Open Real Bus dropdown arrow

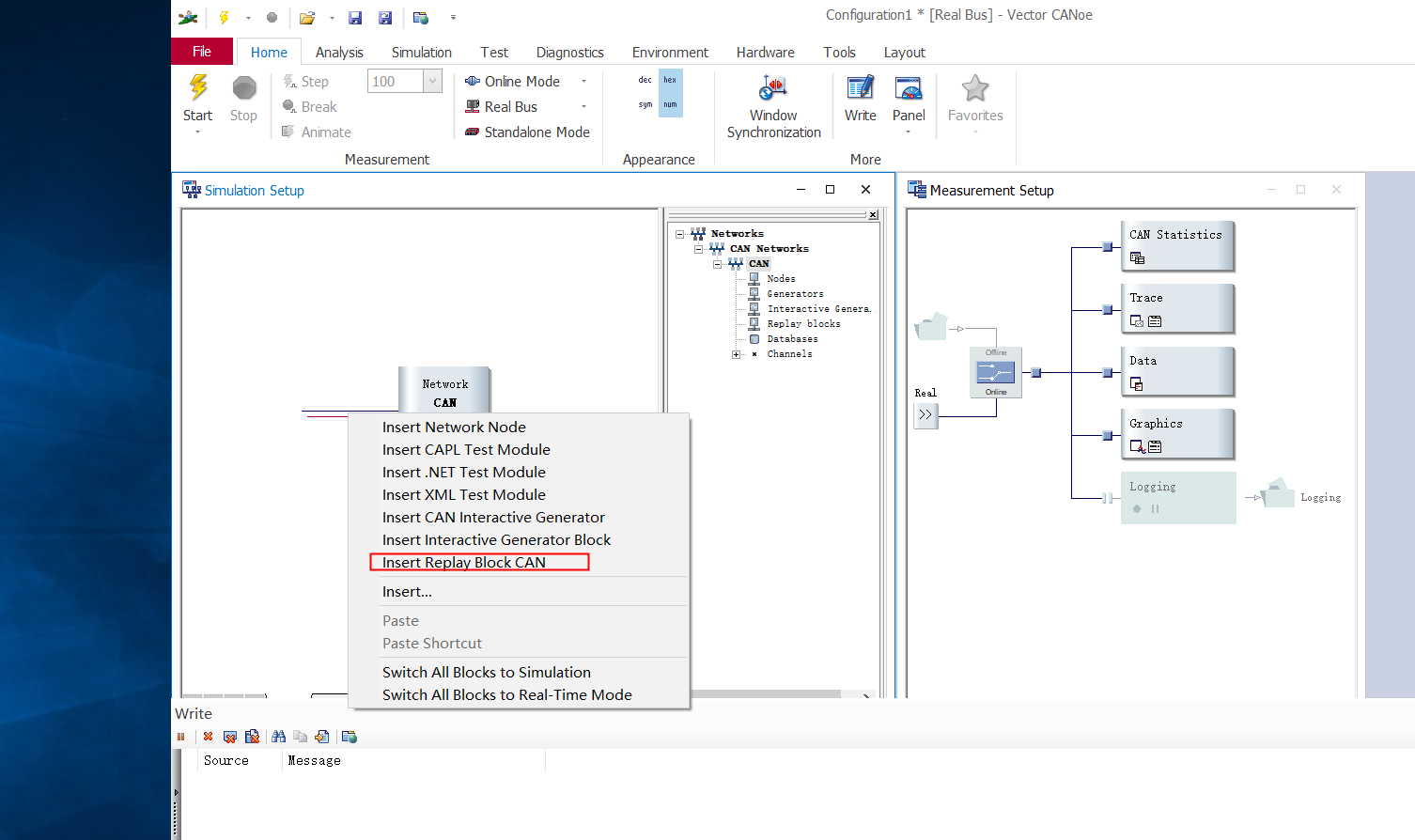point(583,107)
